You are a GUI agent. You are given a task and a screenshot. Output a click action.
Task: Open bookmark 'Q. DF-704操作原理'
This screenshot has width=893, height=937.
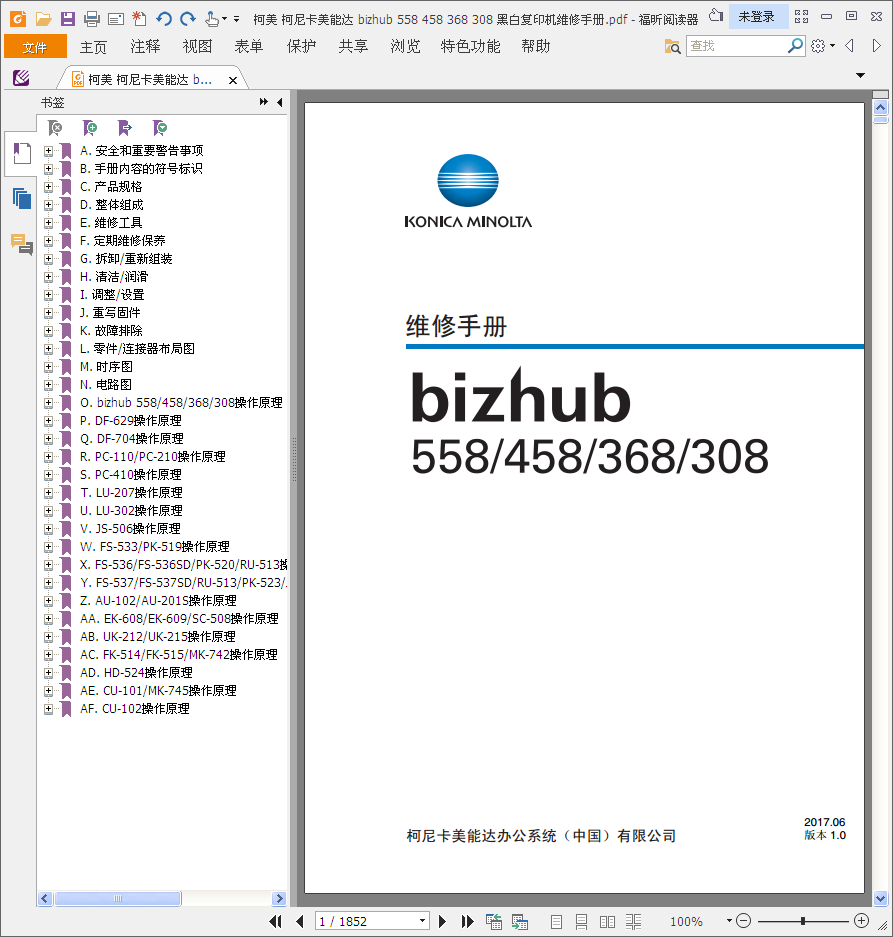click(x=132, y=439)
